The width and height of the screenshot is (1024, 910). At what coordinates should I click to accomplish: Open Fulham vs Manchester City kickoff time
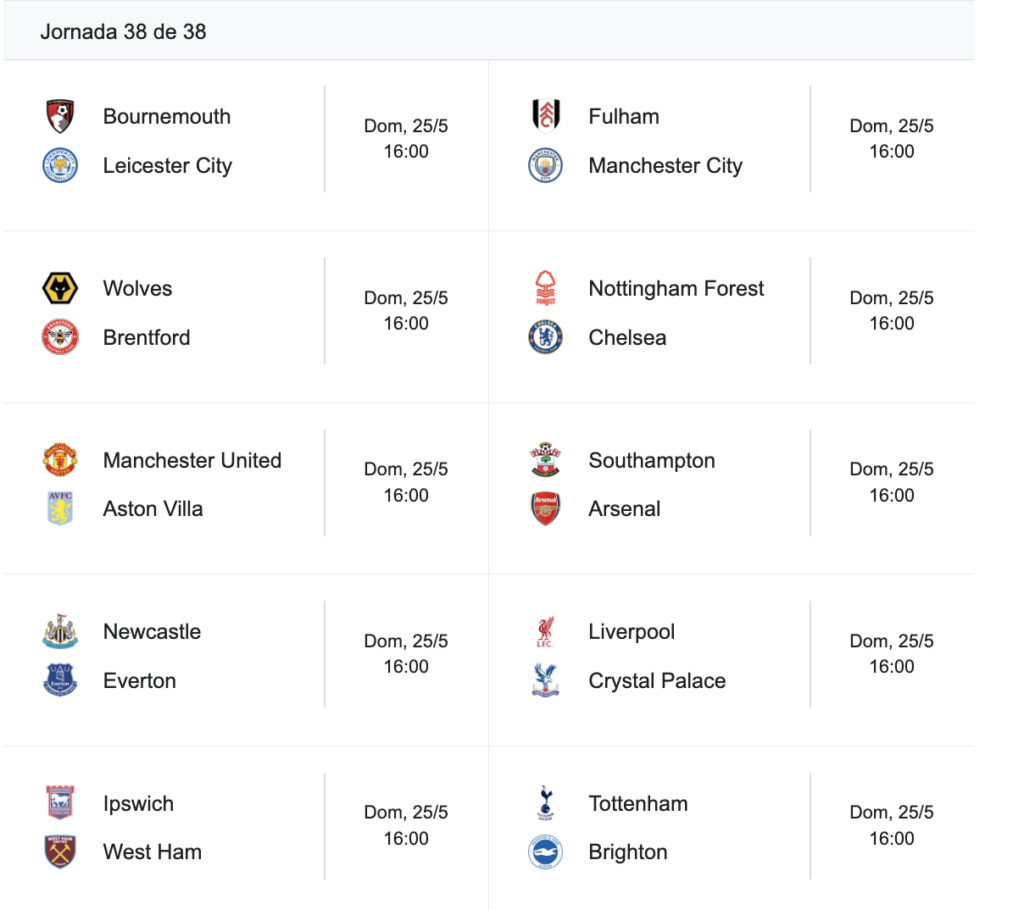pos(891,152)
